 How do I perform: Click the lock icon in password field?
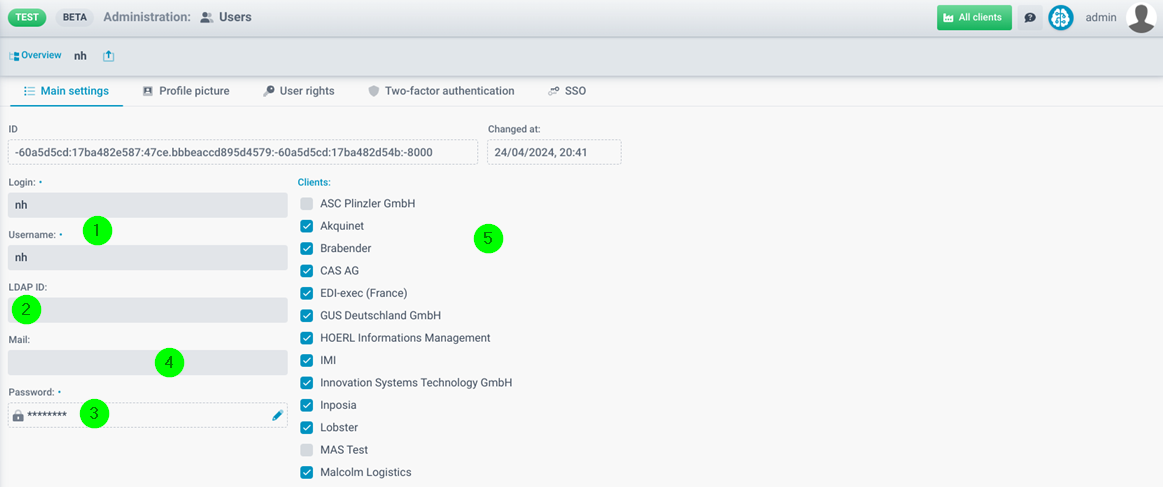(x=18, y=415)
